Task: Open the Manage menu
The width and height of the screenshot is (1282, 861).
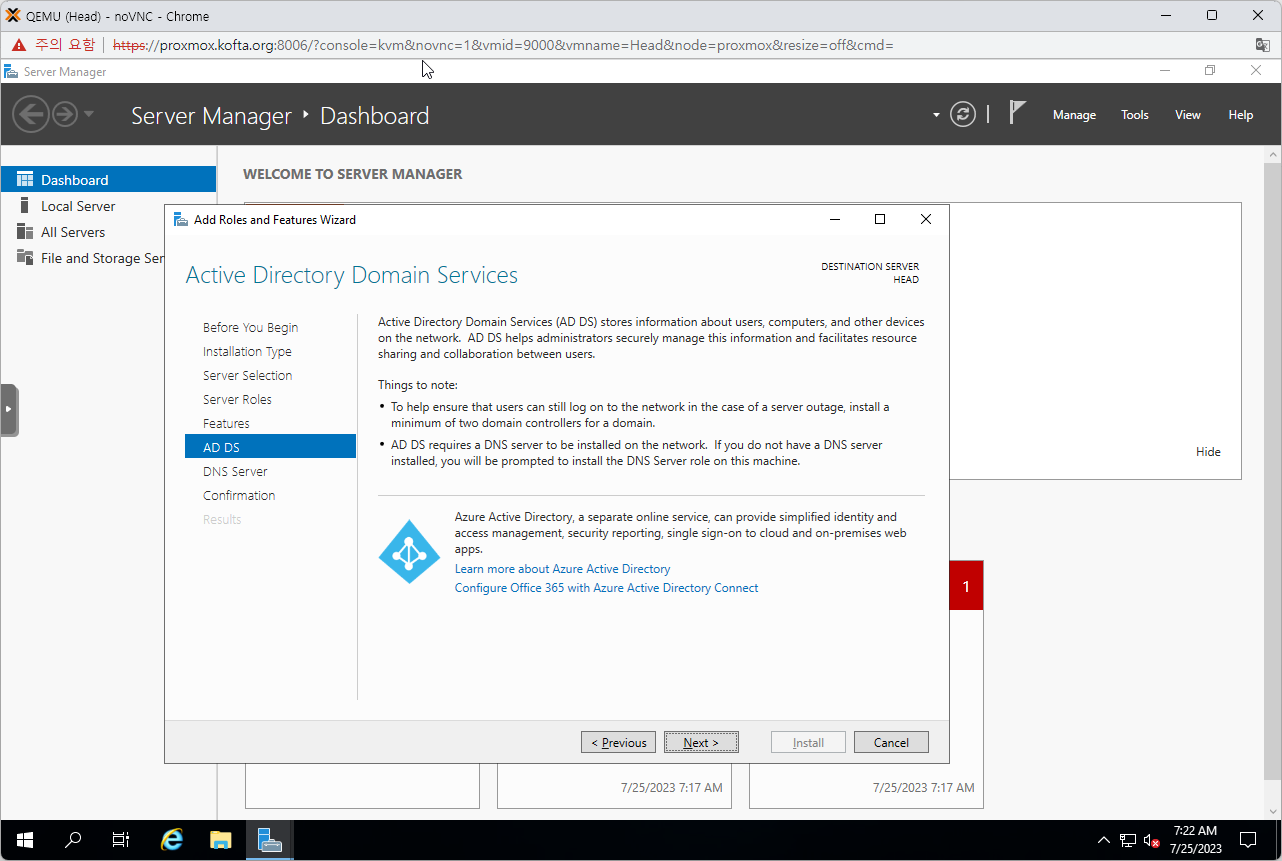Action: pyautogui.click(x=1074, y=115)
